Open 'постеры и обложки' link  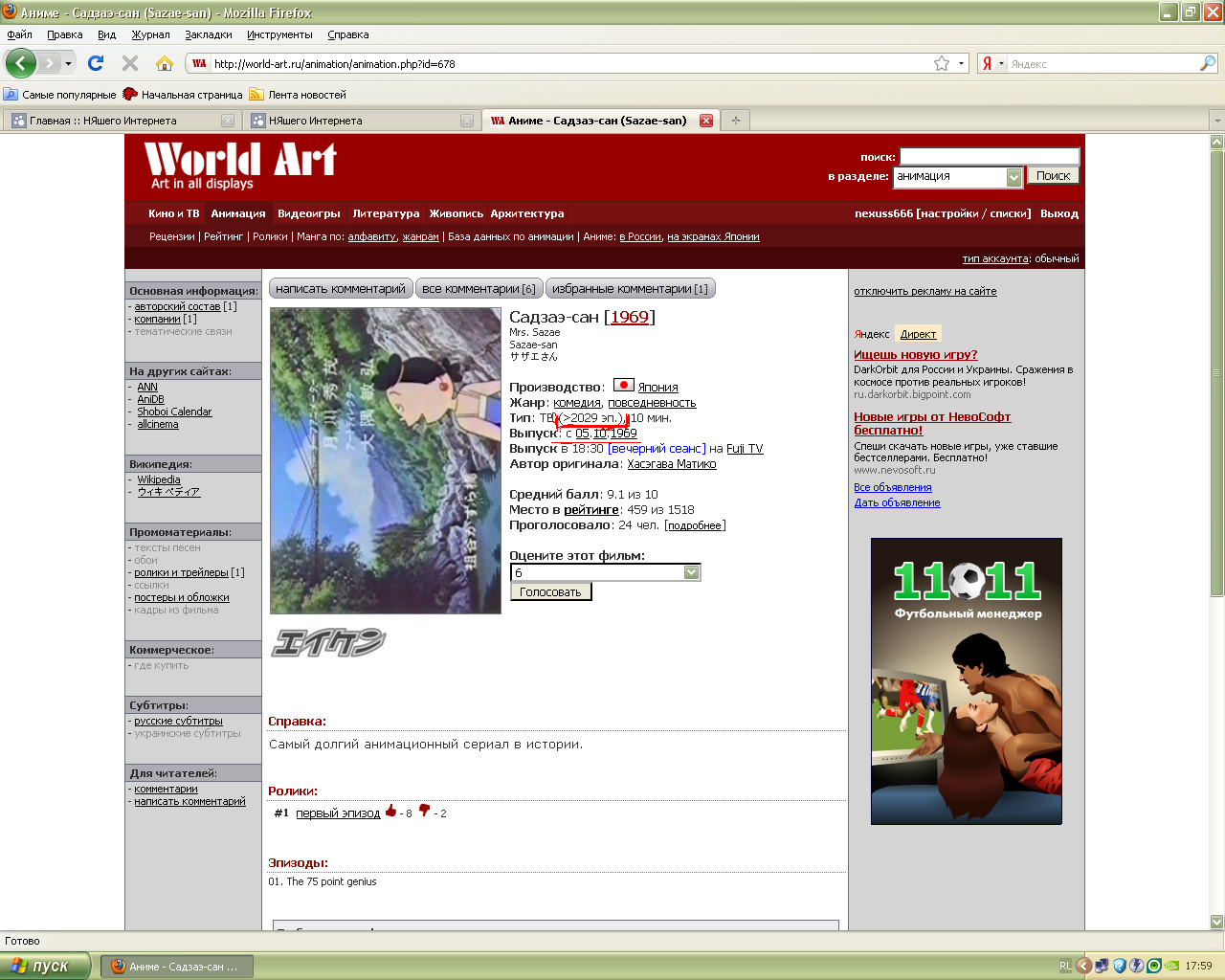point(182,597)
